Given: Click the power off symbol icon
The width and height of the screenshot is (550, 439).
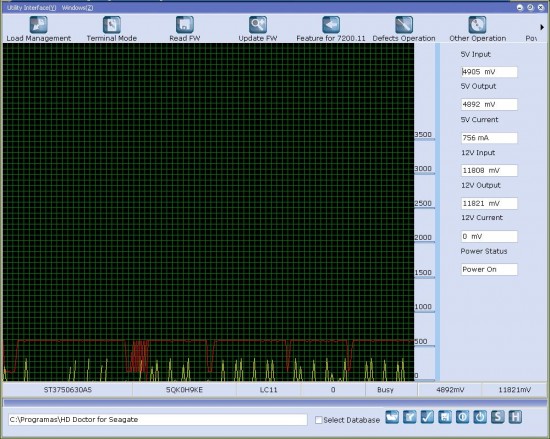Looking at the screenshot, I should (x=480, y=417).
